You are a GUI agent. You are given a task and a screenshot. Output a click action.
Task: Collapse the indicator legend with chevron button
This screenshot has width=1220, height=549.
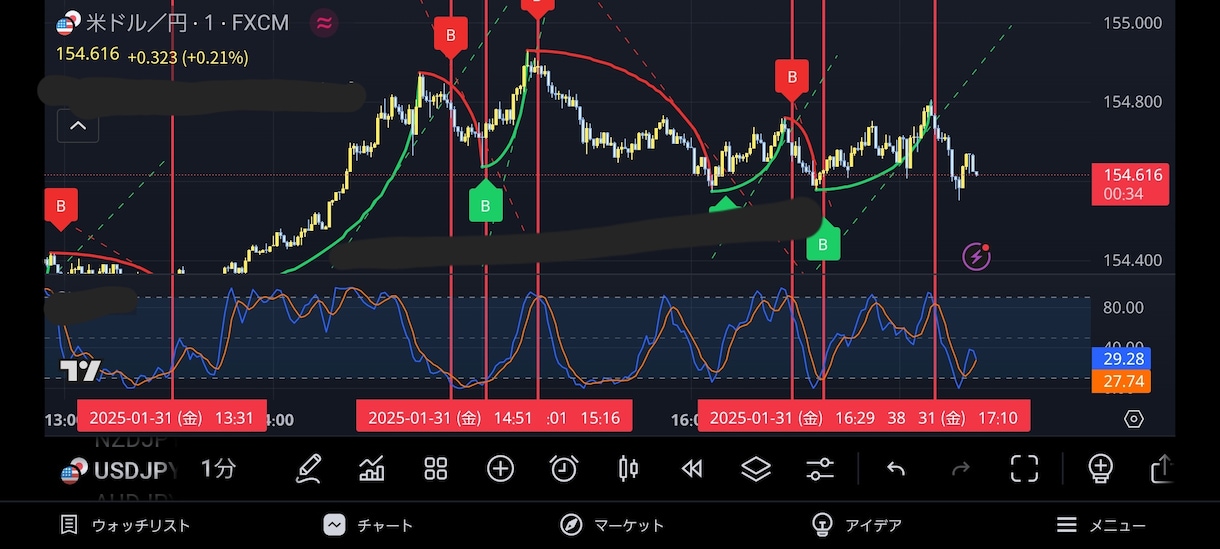point(78,126)
